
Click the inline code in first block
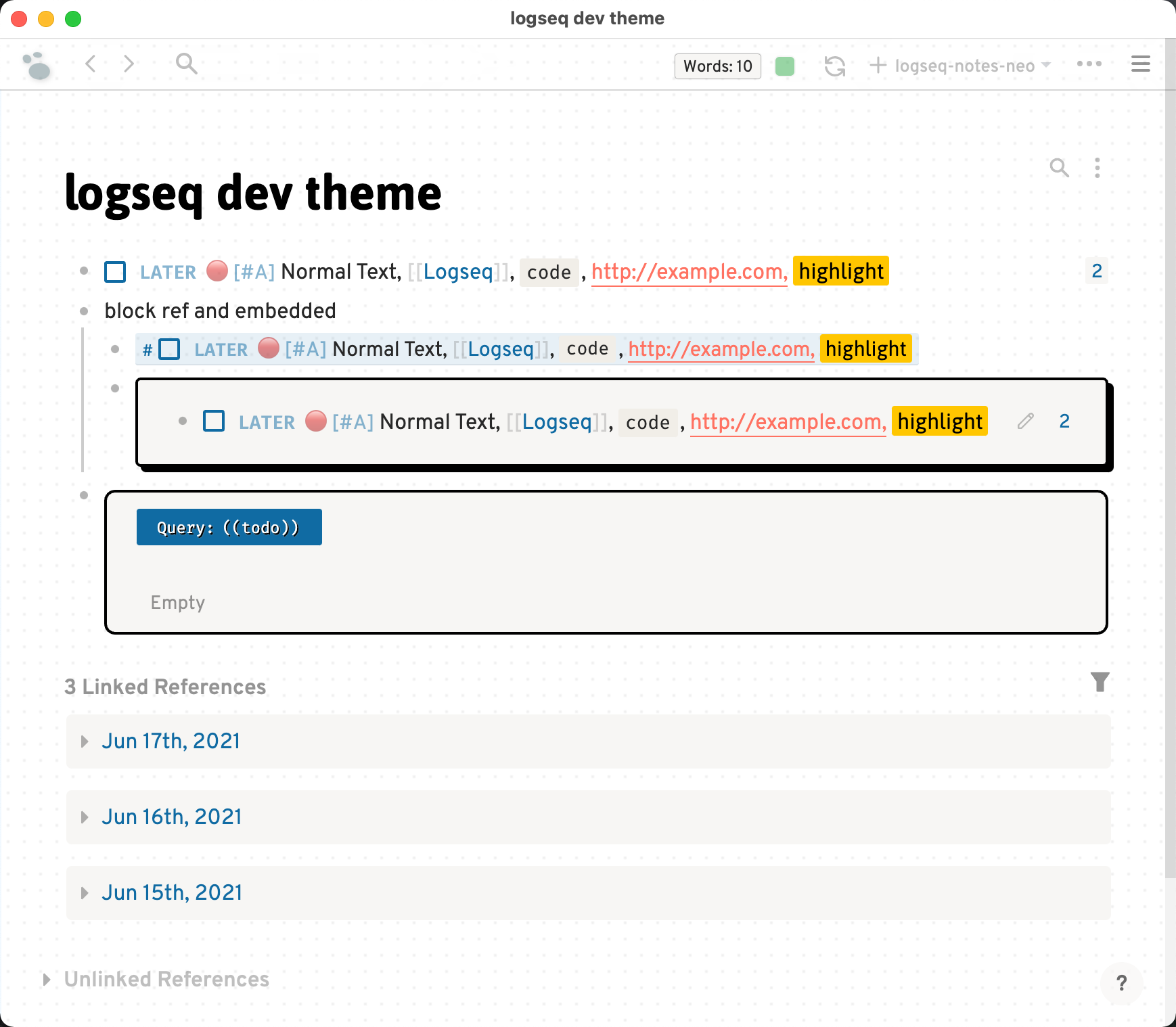tap(549, 273)
